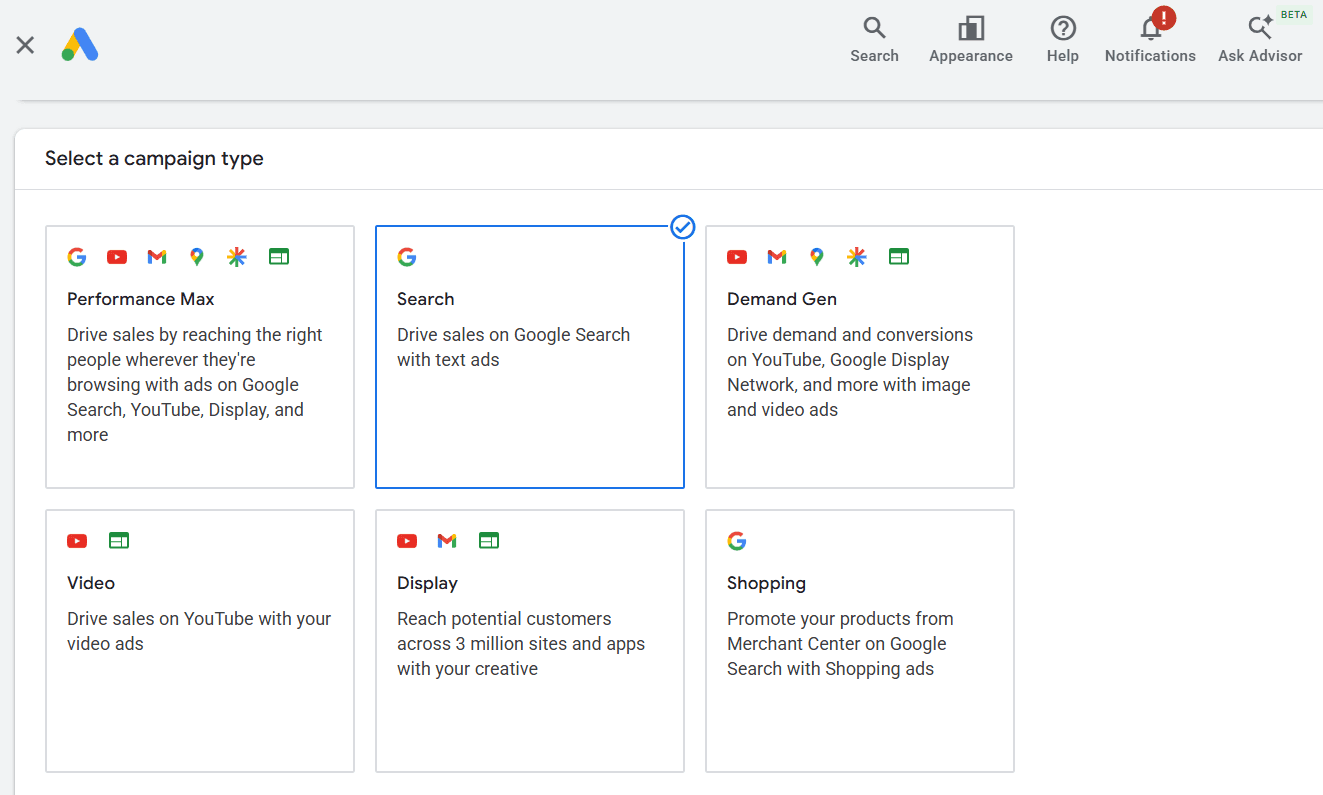Open the Appearance icon
The width and height of the screenshot is (1323, 795).
[x=970, y=28]
